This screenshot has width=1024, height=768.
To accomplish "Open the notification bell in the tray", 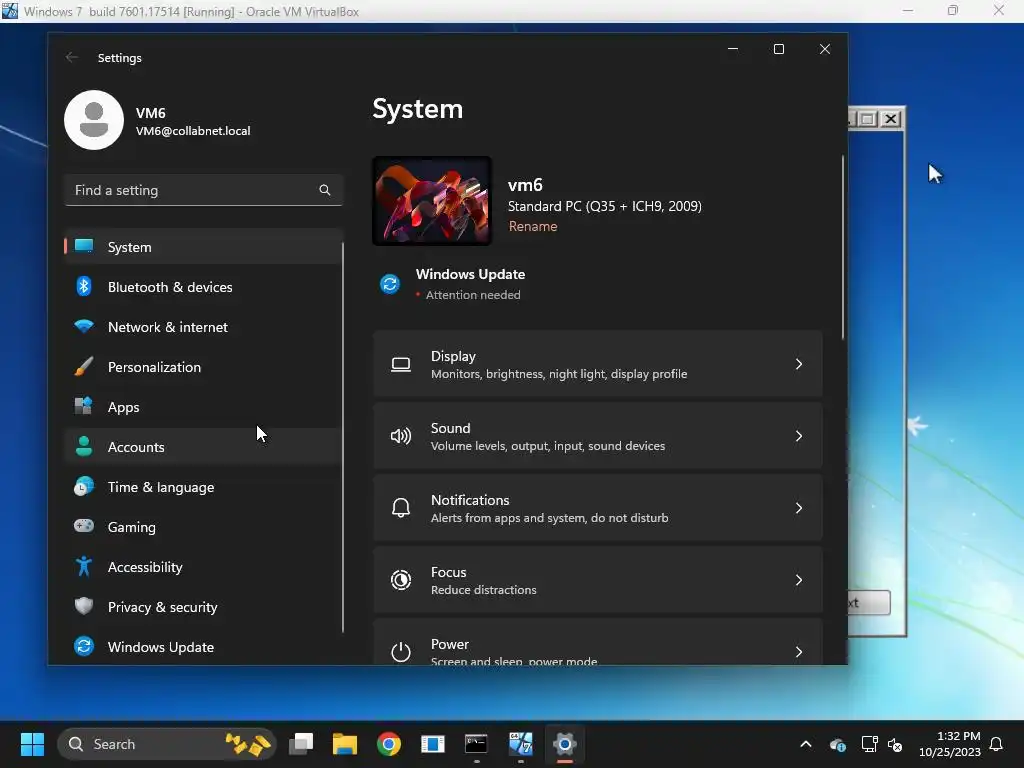I will pyautogui.click(x=997, y=744).
